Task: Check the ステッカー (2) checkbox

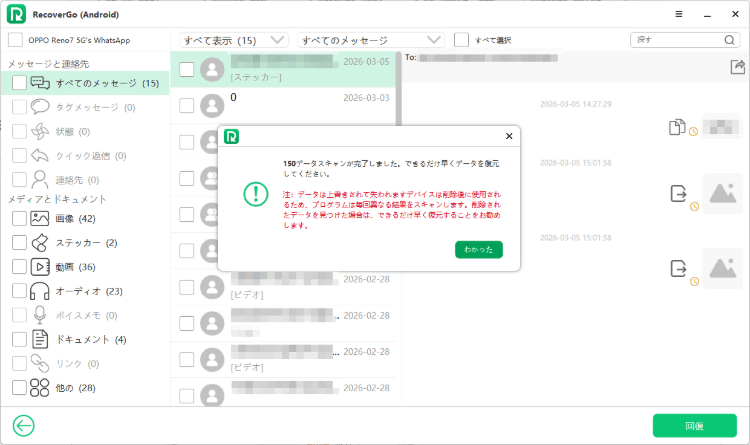Action: (19, 242)
